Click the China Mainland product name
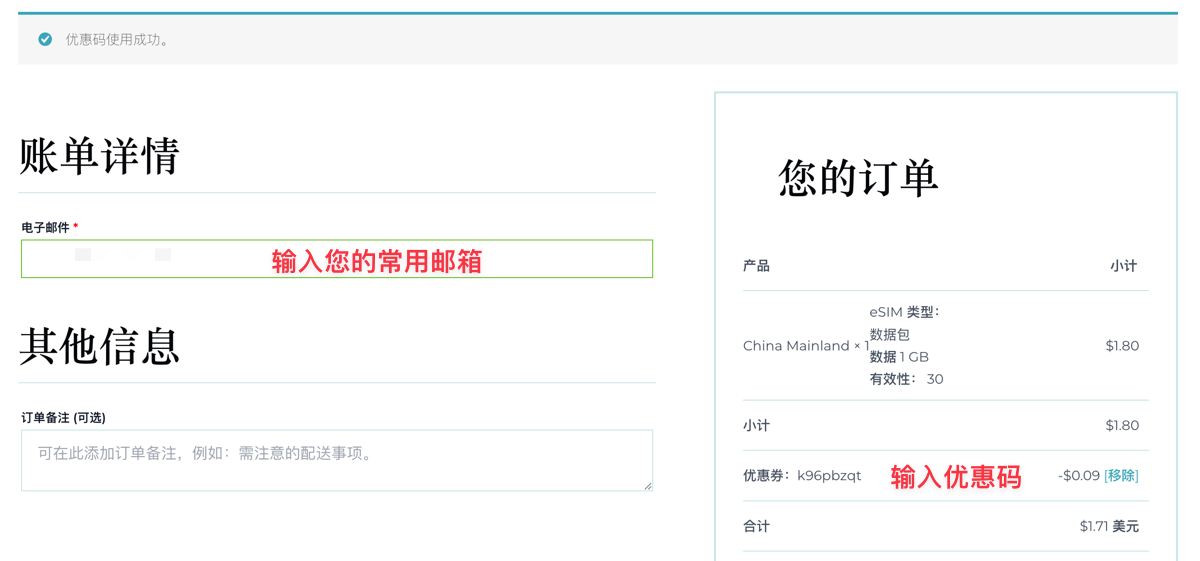1200x561 pixels. coord(796,346)
